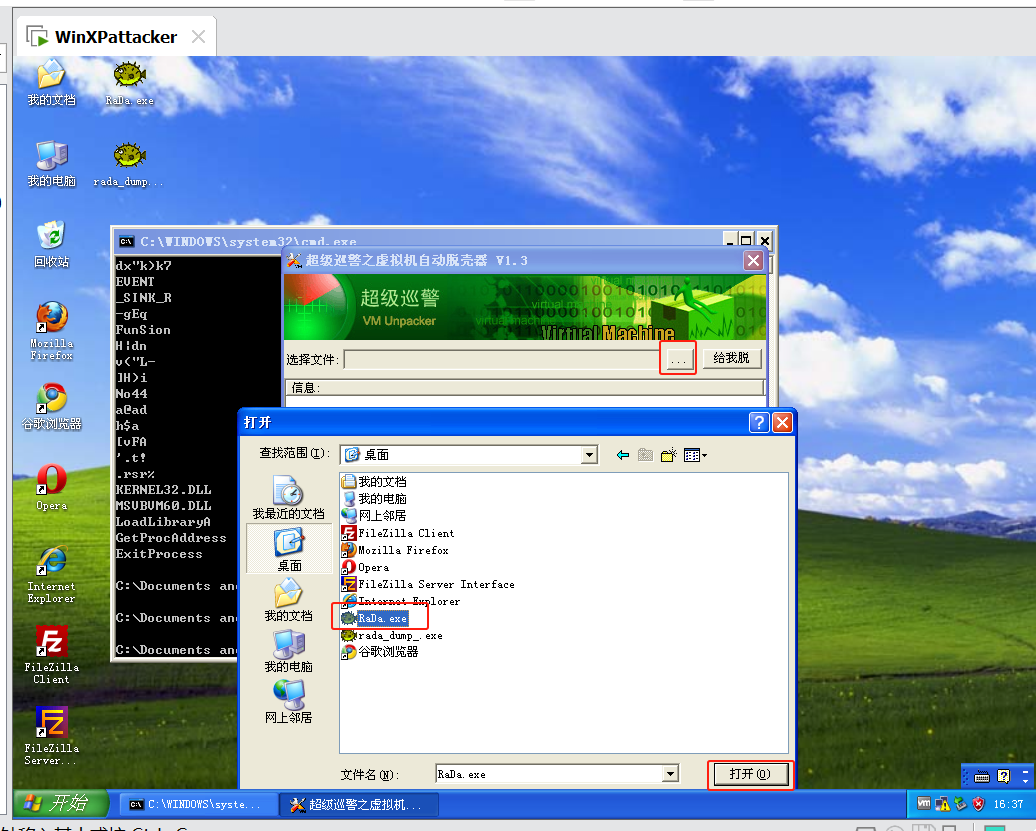1036x831 pixels.
Task: Create a new folder in the dialog
Action: coord(669,455)
